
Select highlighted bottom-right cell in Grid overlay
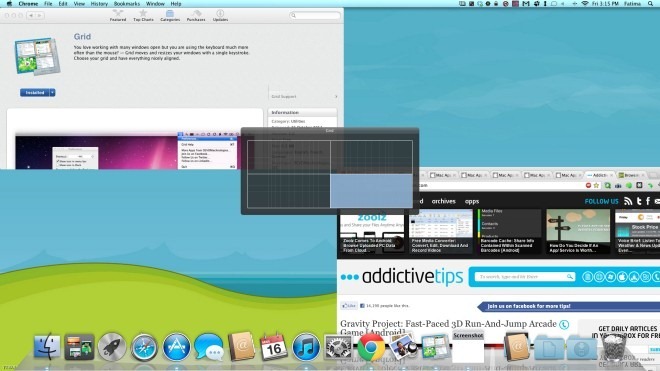click(x=371, y=191)
